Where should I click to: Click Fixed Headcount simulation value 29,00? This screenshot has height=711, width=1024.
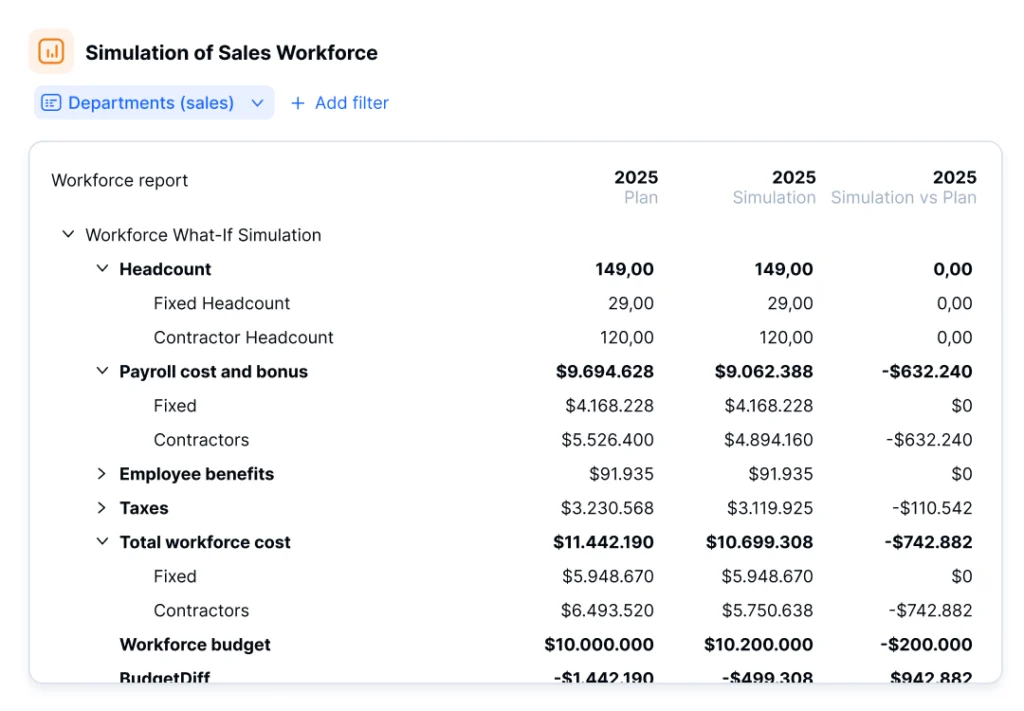tap(790, 303)
